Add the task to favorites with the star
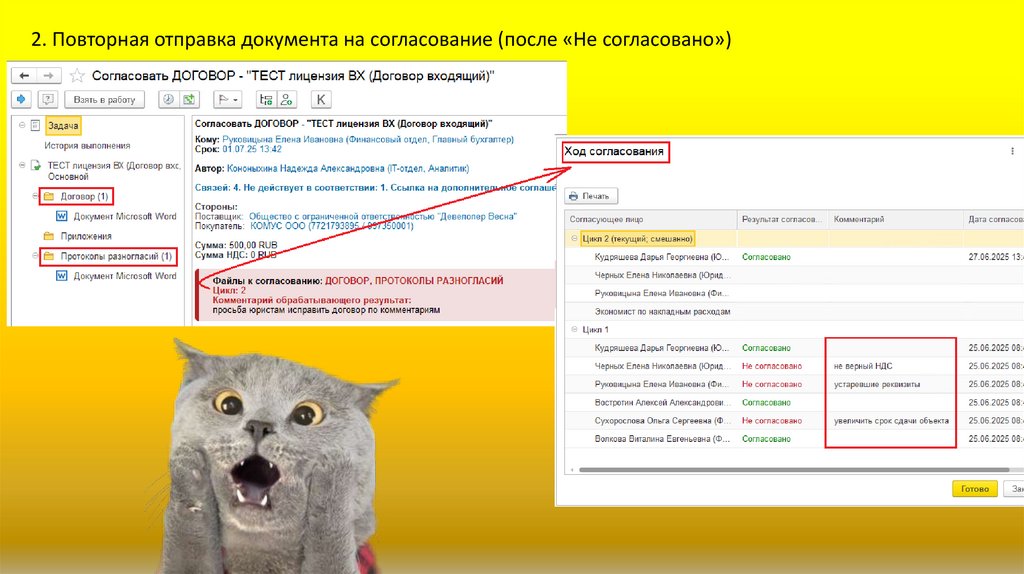The height and width of the screenshot is (574, 1024). click(77, 76)
